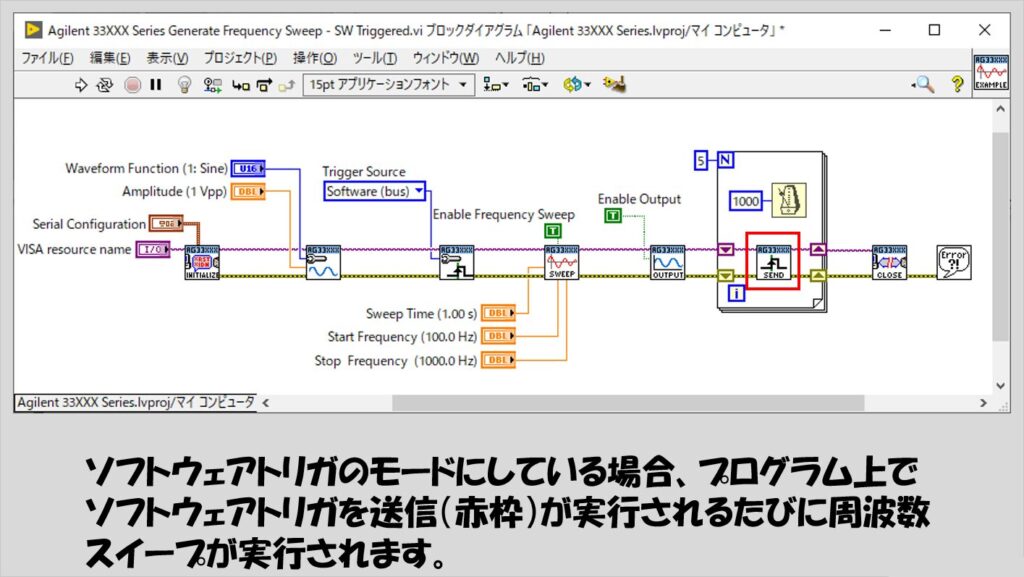This screenshot has width=1024, height=577.
Task: Open the ツール(T) menu
Action: (x=375, y=58)
